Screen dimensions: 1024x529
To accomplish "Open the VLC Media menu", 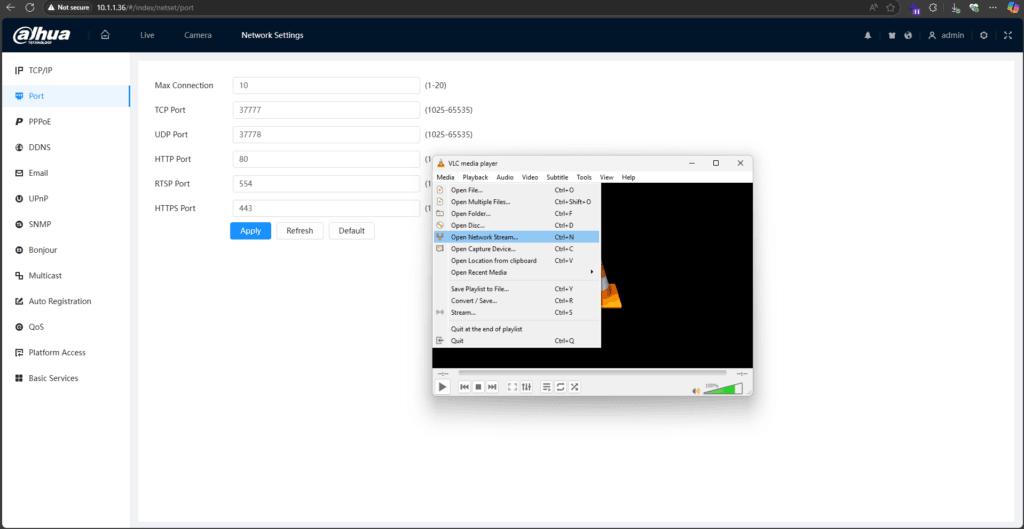I will coord(445,177).
